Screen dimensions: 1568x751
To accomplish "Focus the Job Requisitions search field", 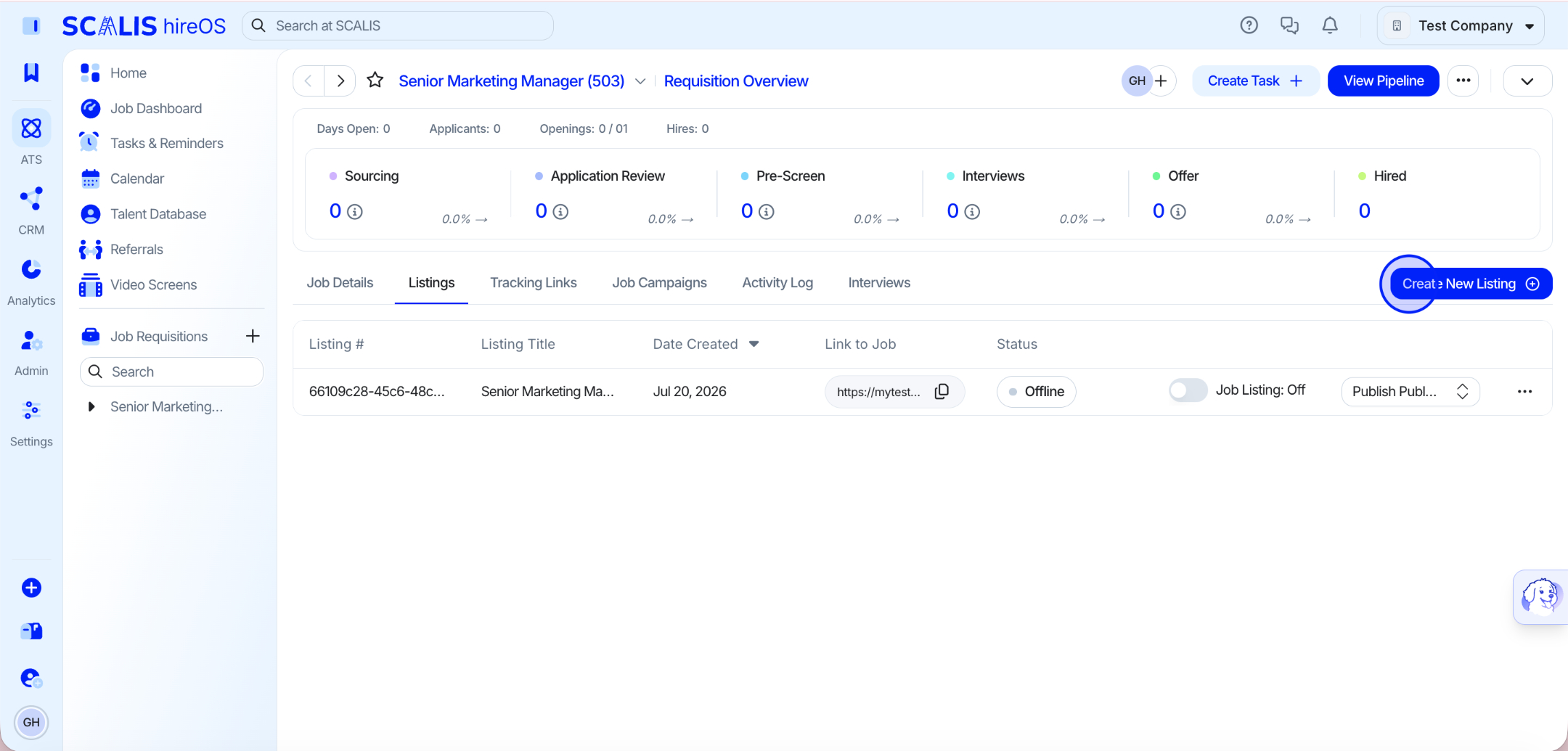I will [x=171, y=372].
